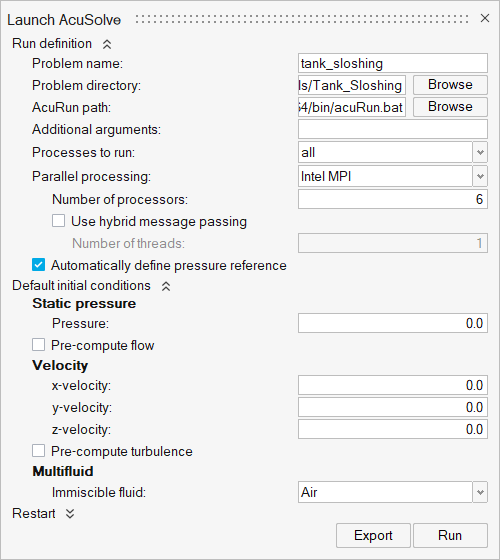Enable Use hybrid message passing
Image resolution: width=500 pixels, height=560 pixels.
coord(59,221)
